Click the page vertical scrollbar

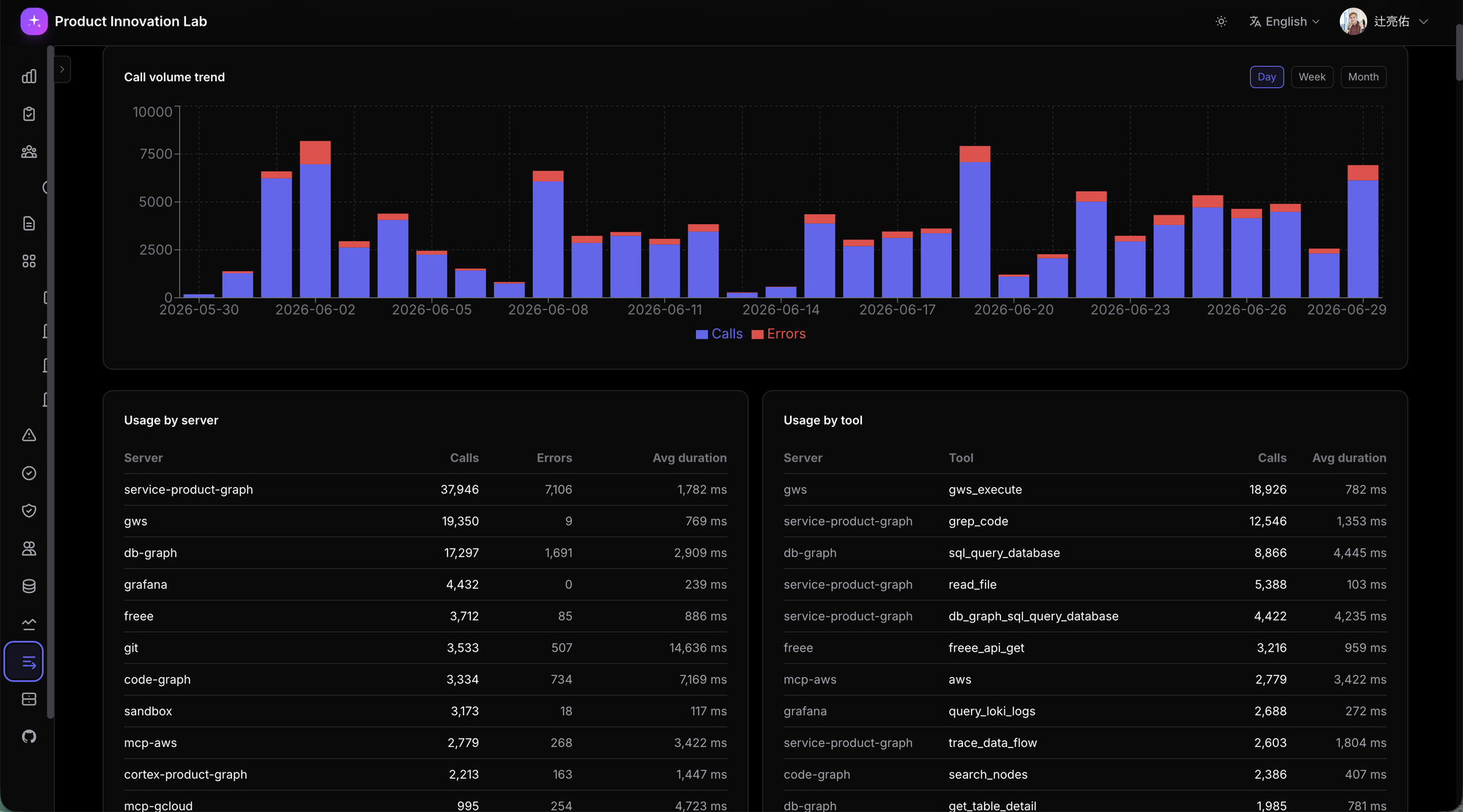pos(1459,53)
